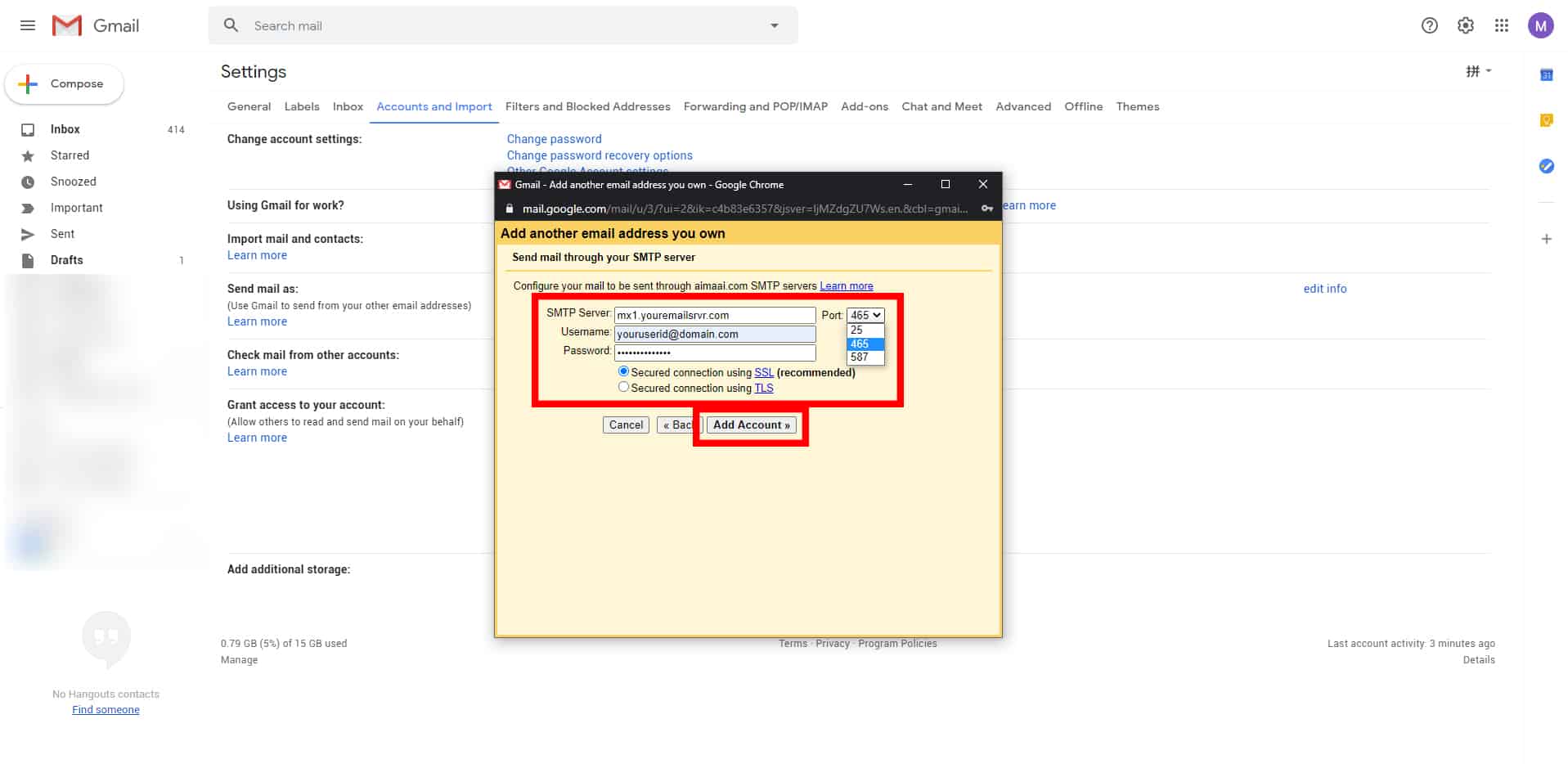Screen dimensions: 1568x764
Task: Click the Change password link
Action: pyautogui.click(x=554, y=139)
